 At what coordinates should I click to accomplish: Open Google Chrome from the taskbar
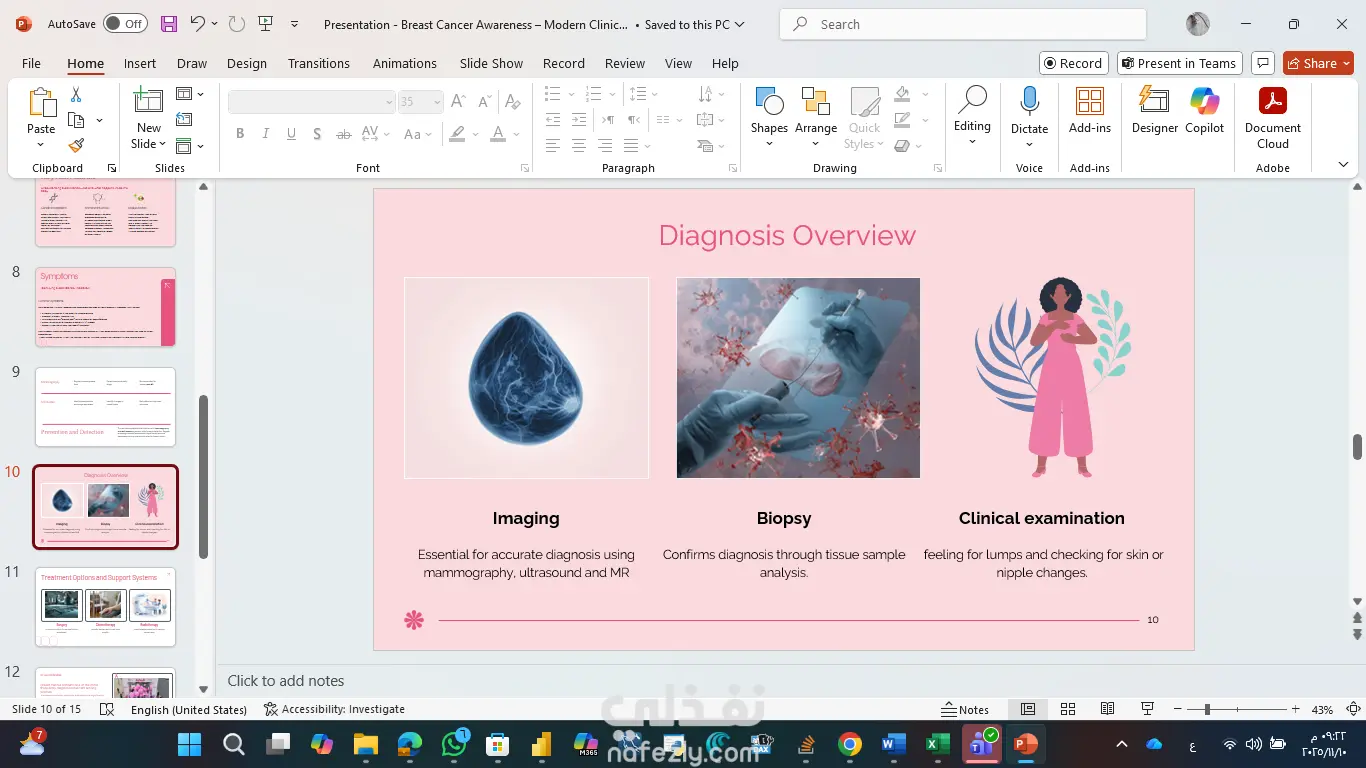coord(850,744)
